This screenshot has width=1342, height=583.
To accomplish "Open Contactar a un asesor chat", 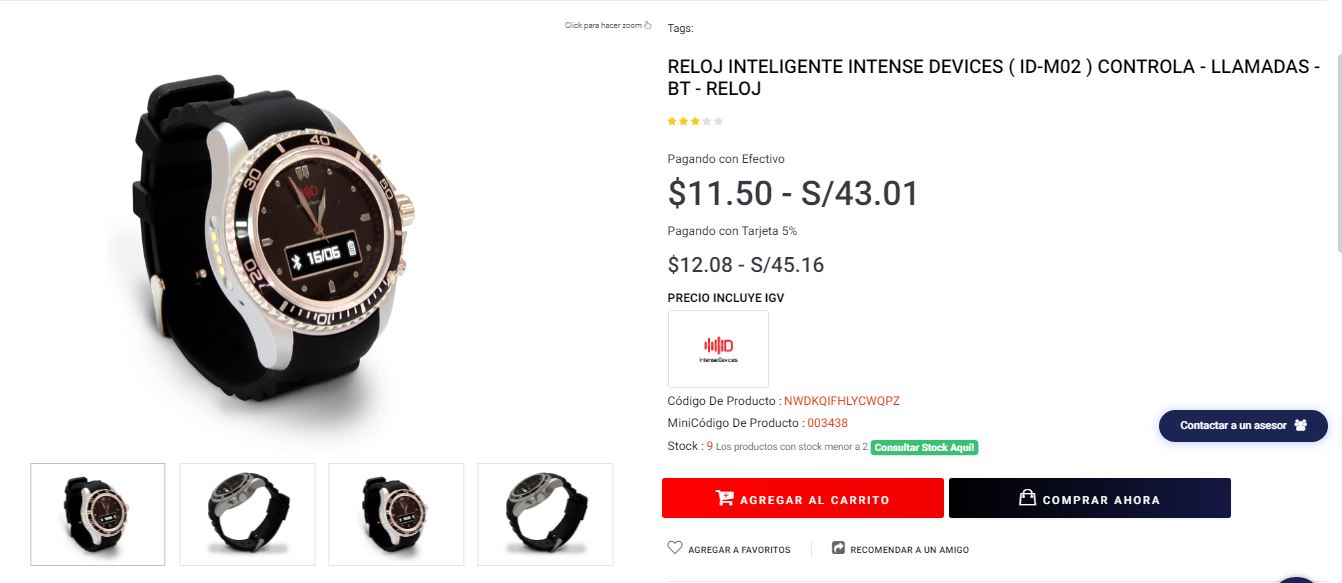I will click(x=1234, y=425).
